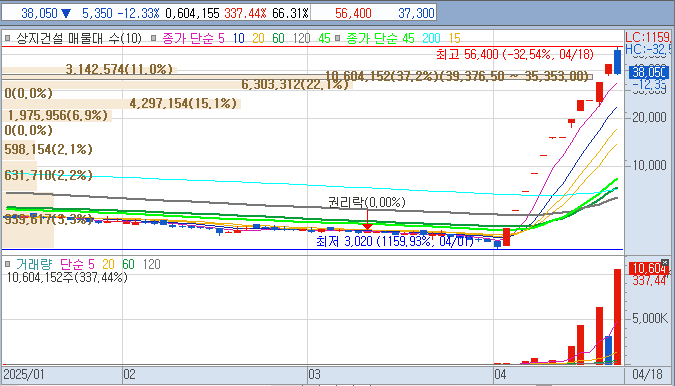Click the tallest red volume bar

tap(617, 317)
